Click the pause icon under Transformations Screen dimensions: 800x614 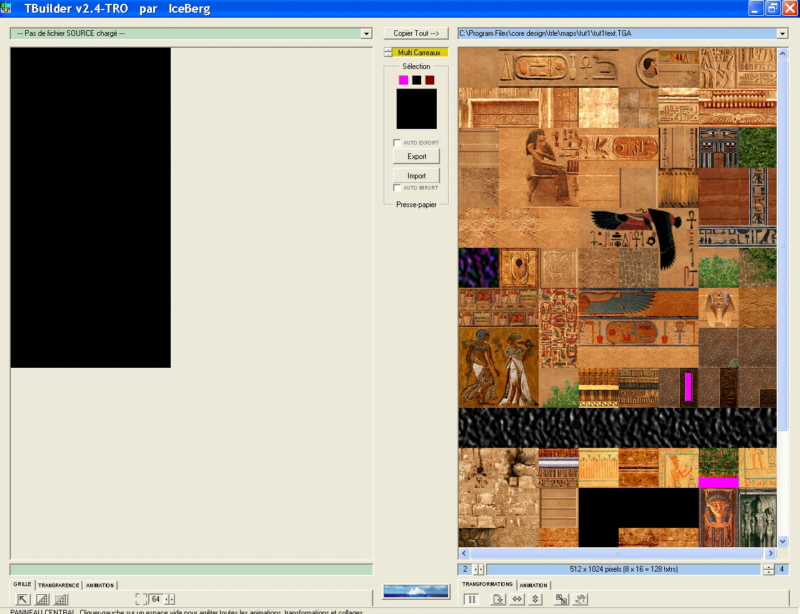coord(471,599)
